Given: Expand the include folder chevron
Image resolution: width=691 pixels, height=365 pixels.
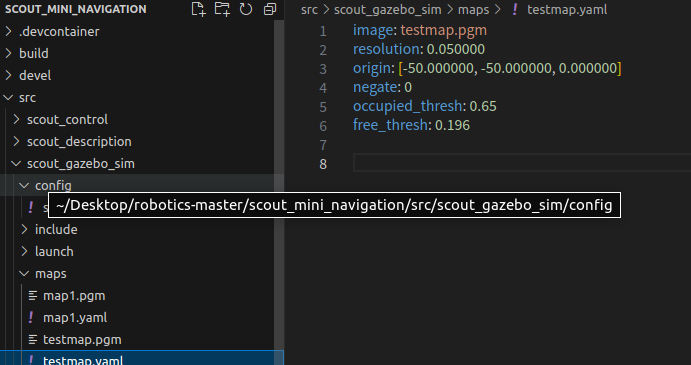Looking at the screenshot, I should 24,229.
